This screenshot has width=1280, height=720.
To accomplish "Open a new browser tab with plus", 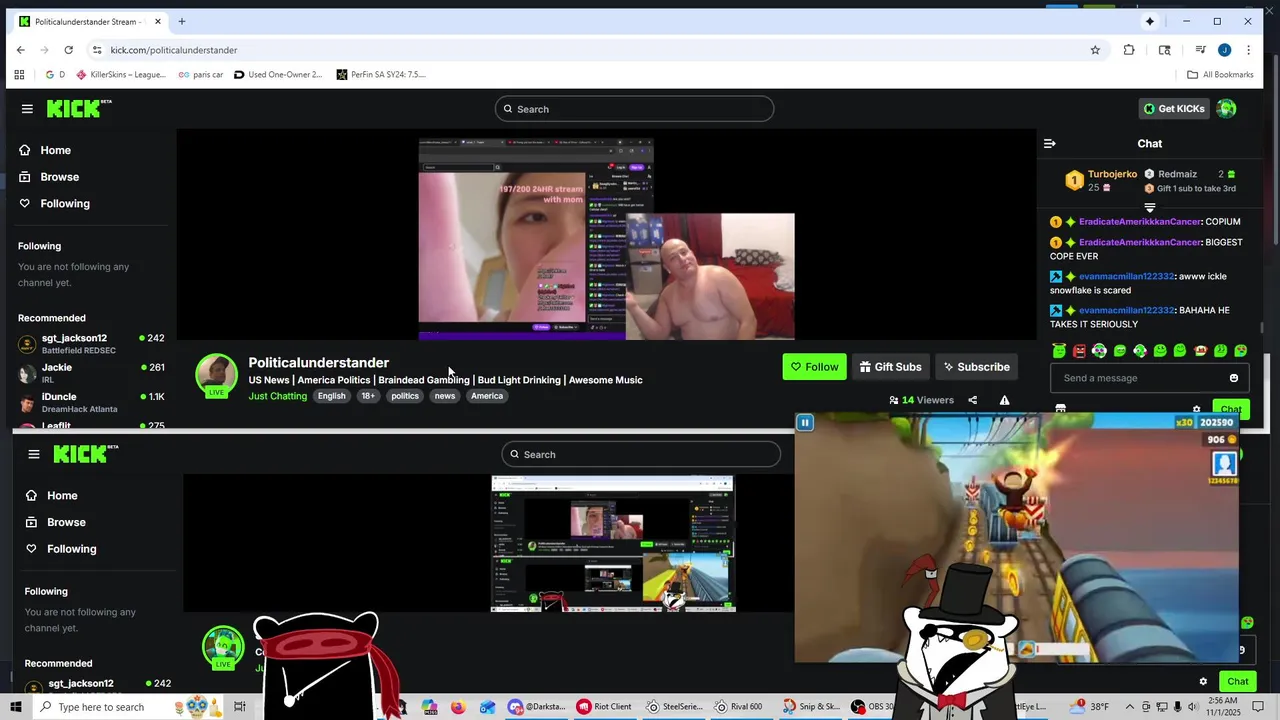I will (x=181, y=21).
